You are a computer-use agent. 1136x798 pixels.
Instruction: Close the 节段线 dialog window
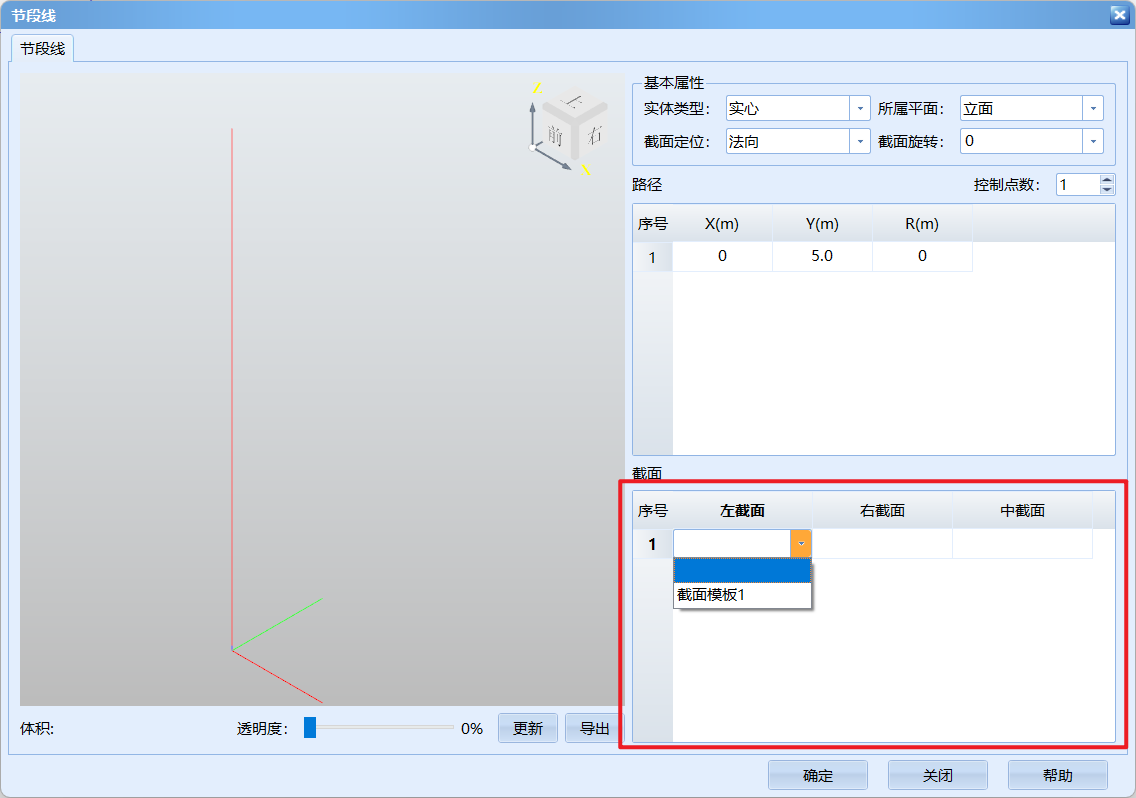point(1119,15)
